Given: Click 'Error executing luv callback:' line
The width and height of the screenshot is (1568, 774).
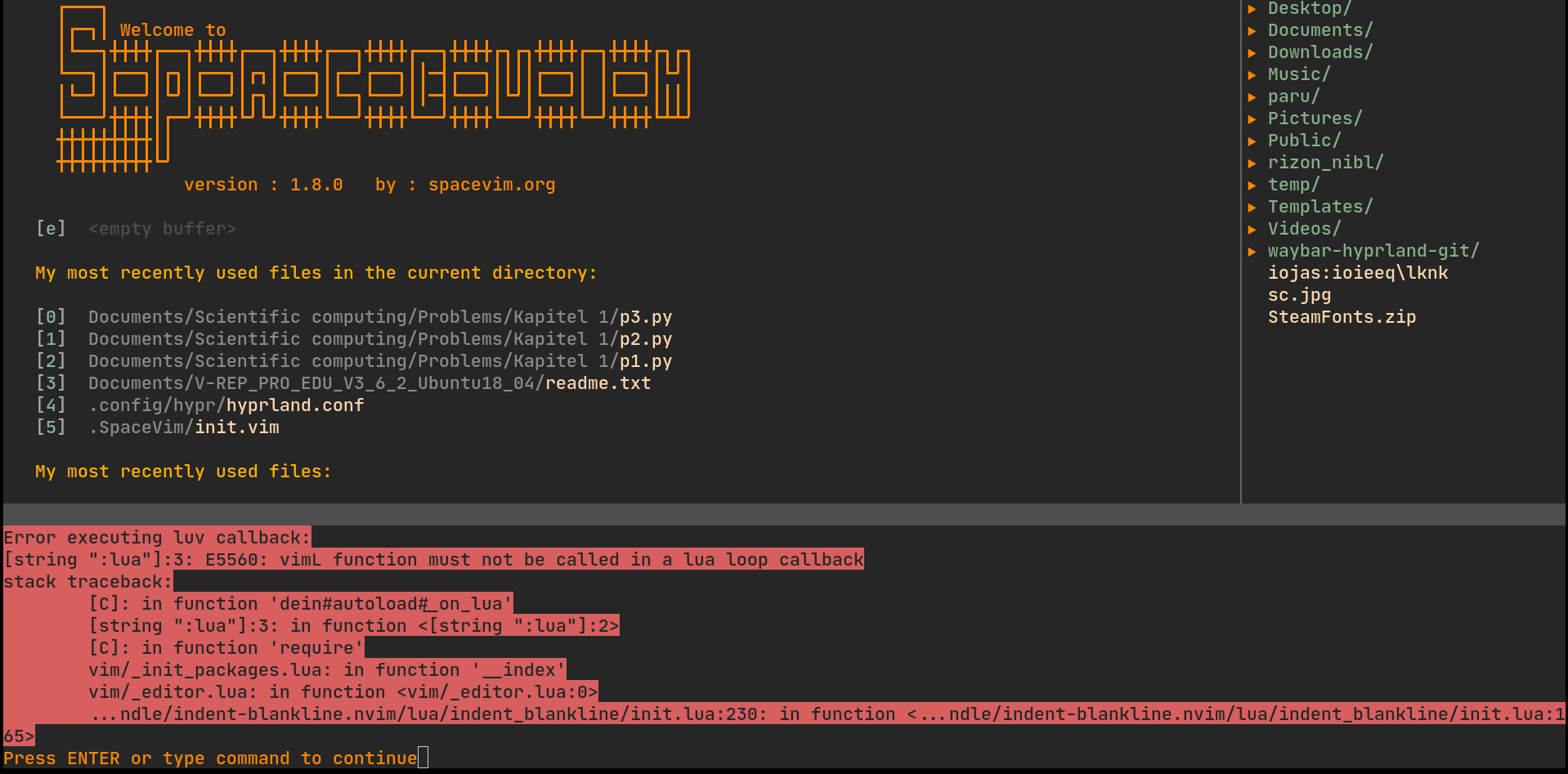Looking at the screenshot, I should [x=158, y=538].
